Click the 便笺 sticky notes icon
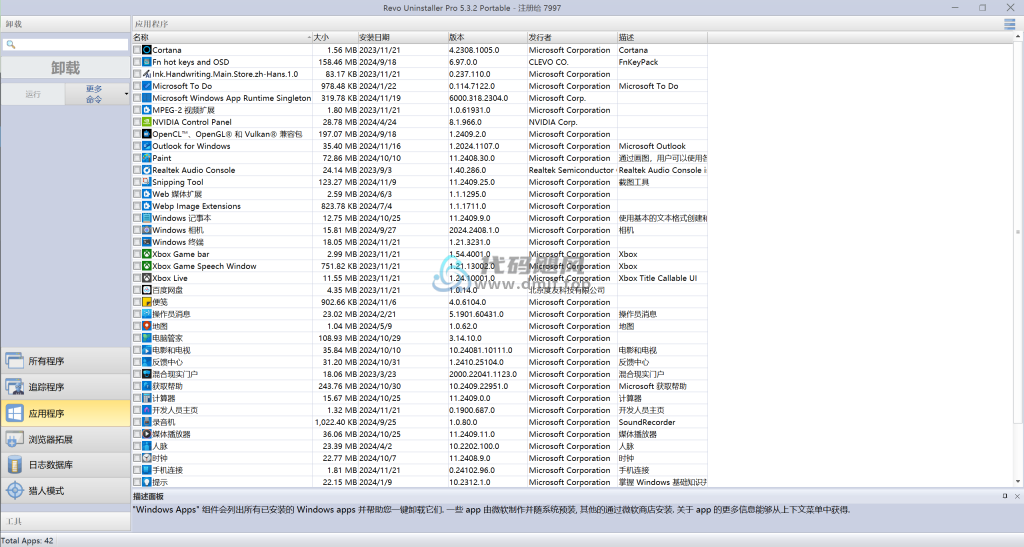The width and height of the screenshot is (1024, 547). coord(147,302)
